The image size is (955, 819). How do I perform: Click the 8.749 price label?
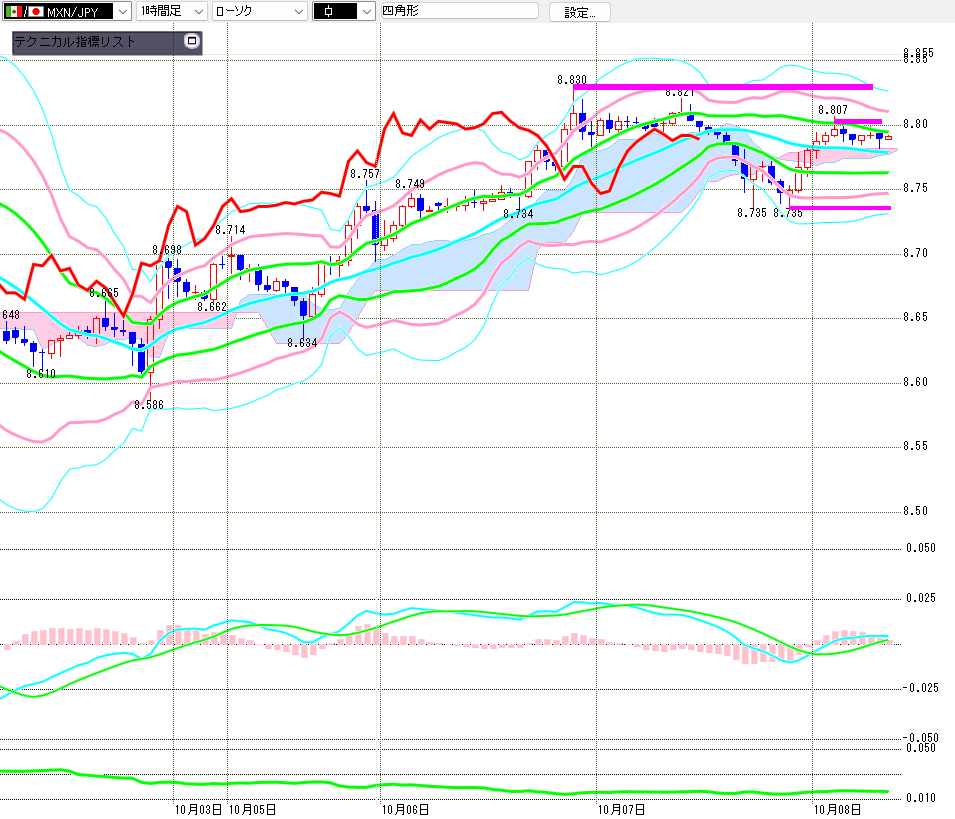410,184
